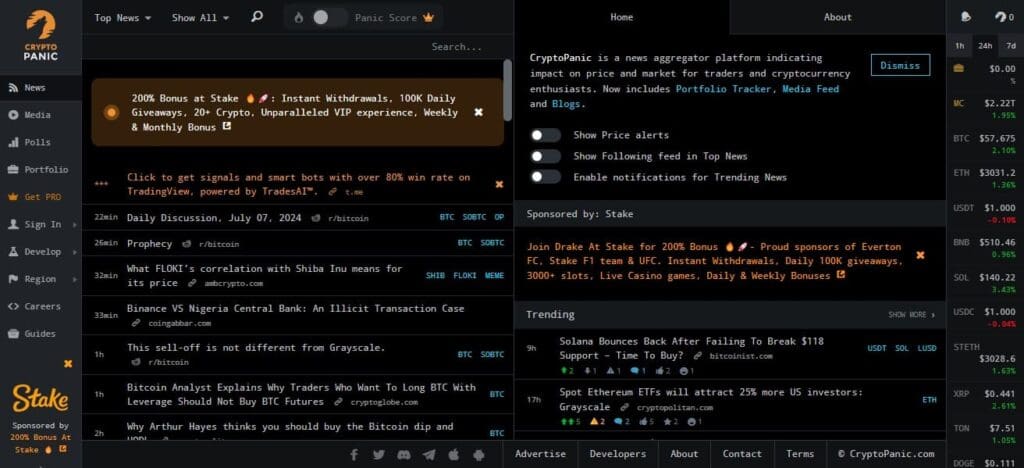The image size is (1024, 468).
Task: Open Twitter icon in footer
Action: point(379,454)
